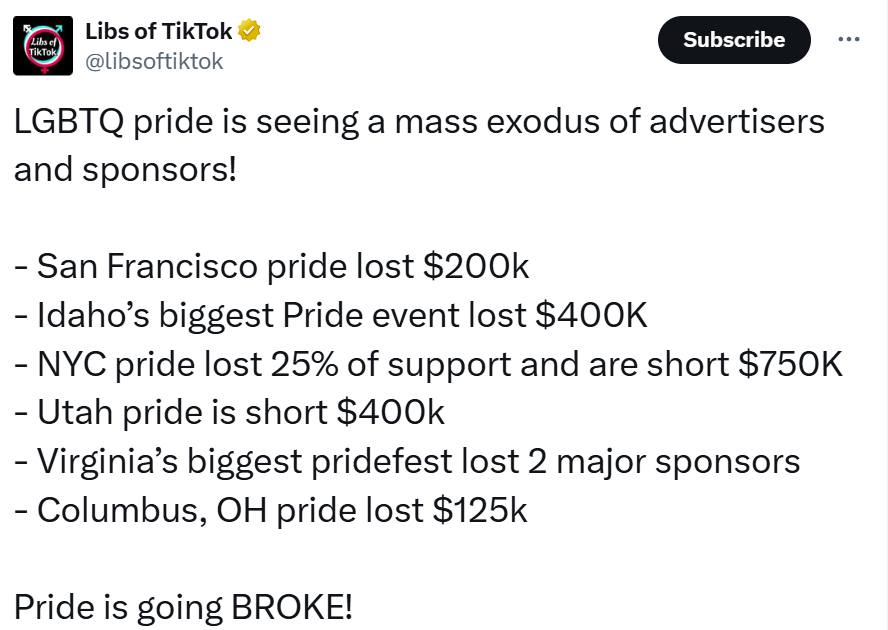The image size is (888, 630).
Task: Click the 25% figure in NYC line
Action: (305, 364)
